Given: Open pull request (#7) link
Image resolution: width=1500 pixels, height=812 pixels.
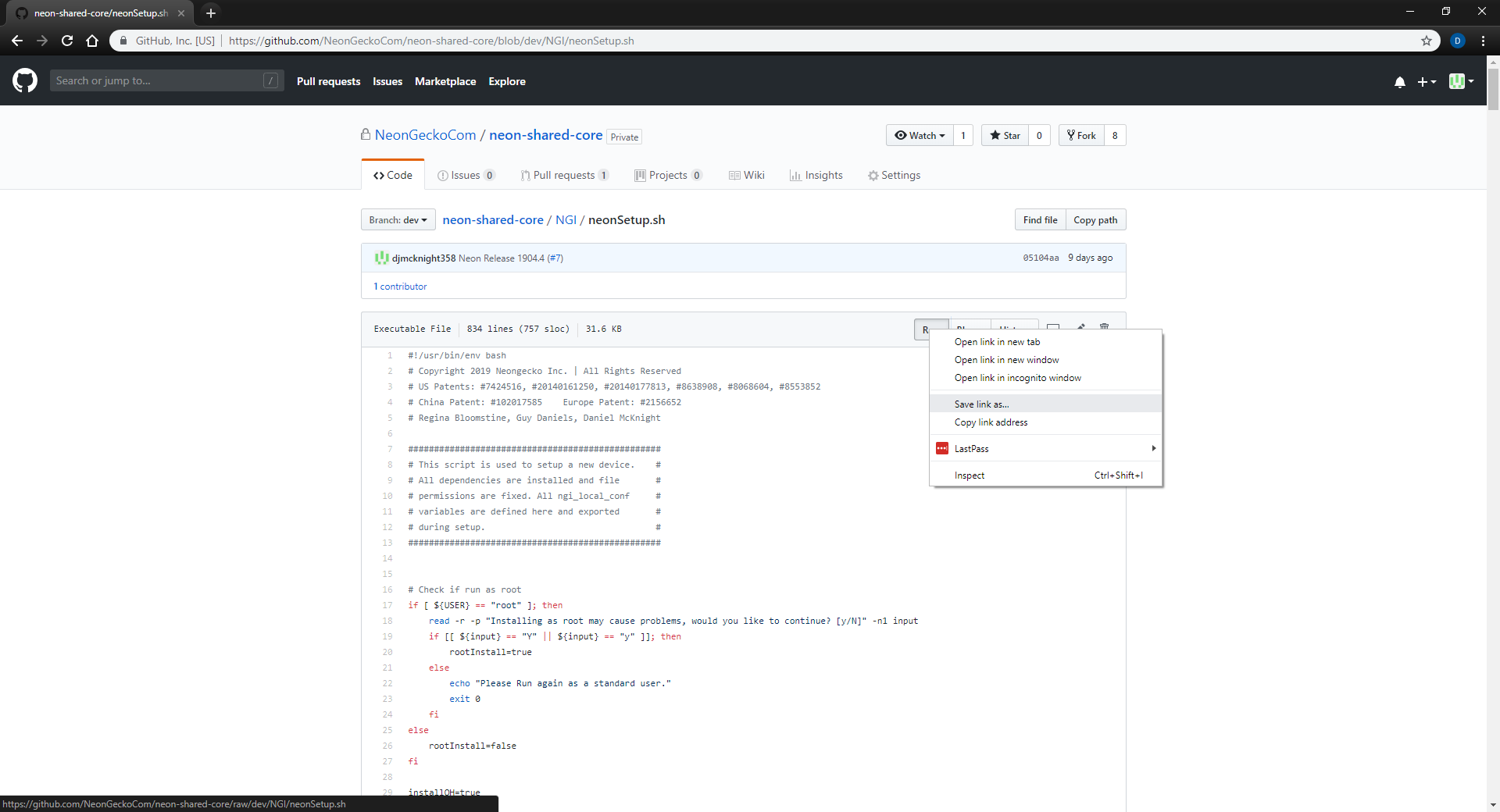Looking at the screenshot, I should coord(555,258).
